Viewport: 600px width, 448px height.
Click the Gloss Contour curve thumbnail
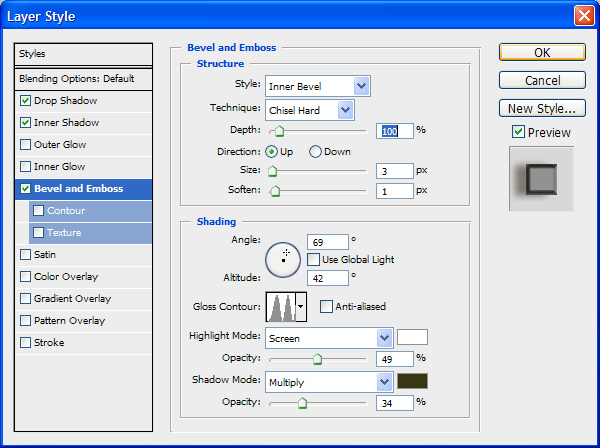[x=280, y=306]
